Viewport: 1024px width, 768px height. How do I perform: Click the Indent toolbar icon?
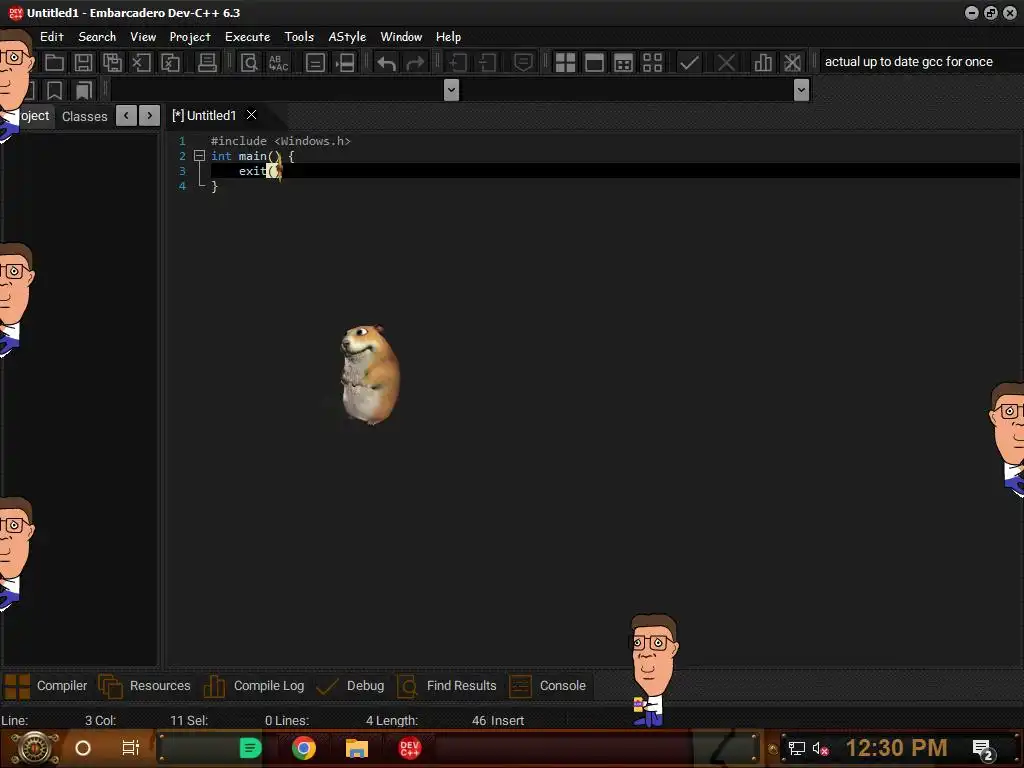tap(457, 63)
